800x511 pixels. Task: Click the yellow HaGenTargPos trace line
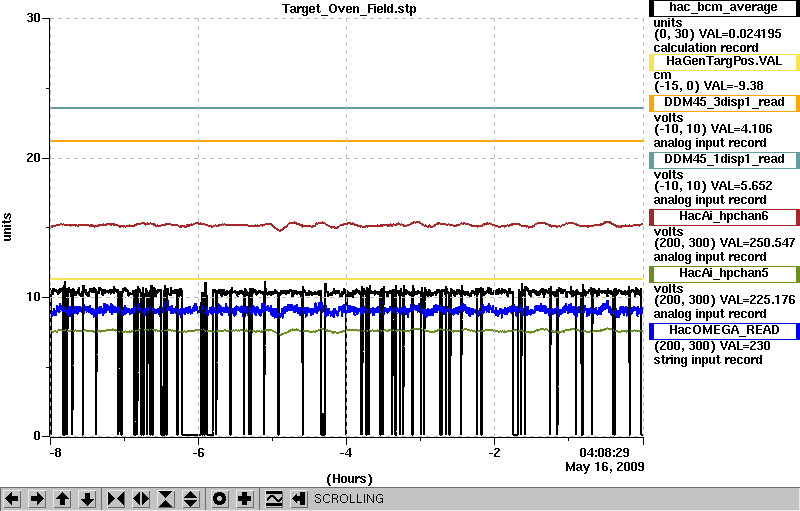tap(347, 279)
